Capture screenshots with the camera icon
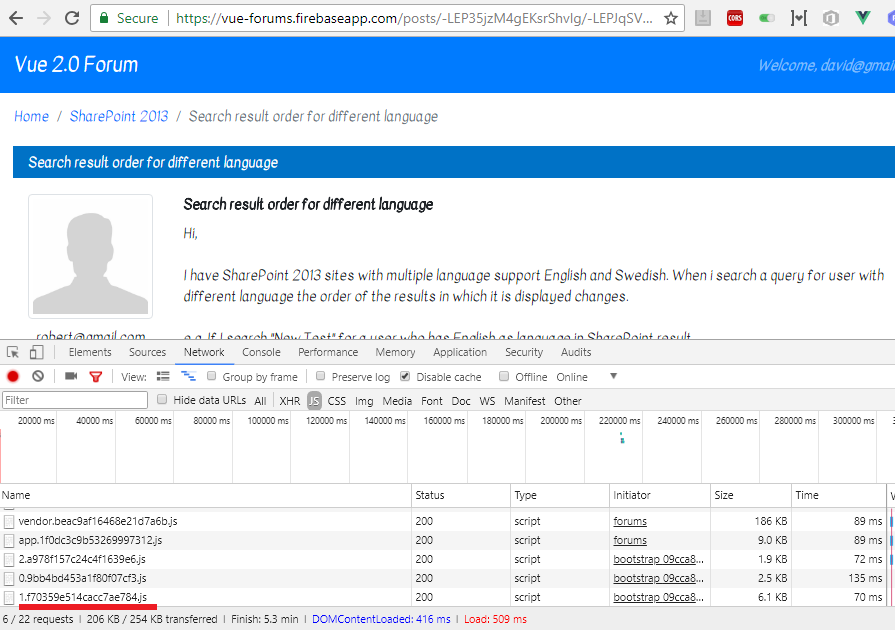 71,376
